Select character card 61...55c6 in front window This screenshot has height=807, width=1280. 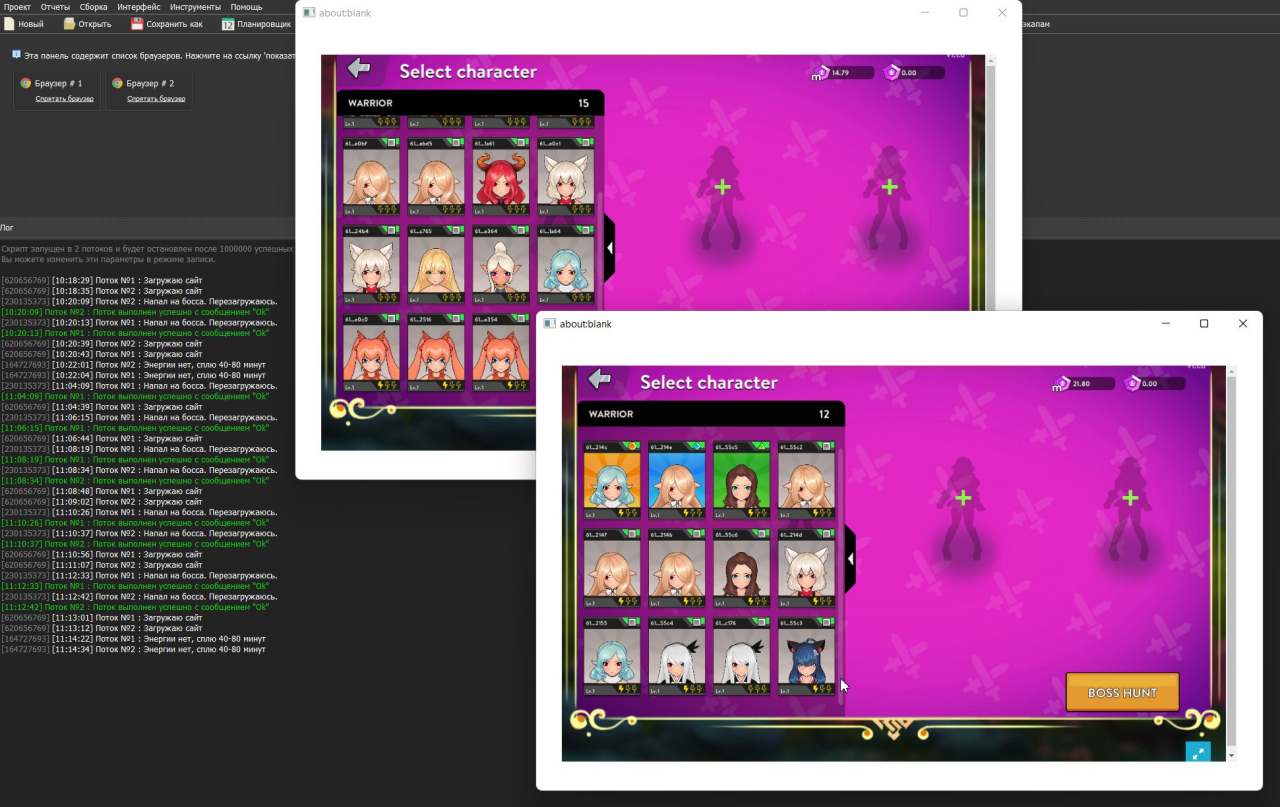click(742, 569)
